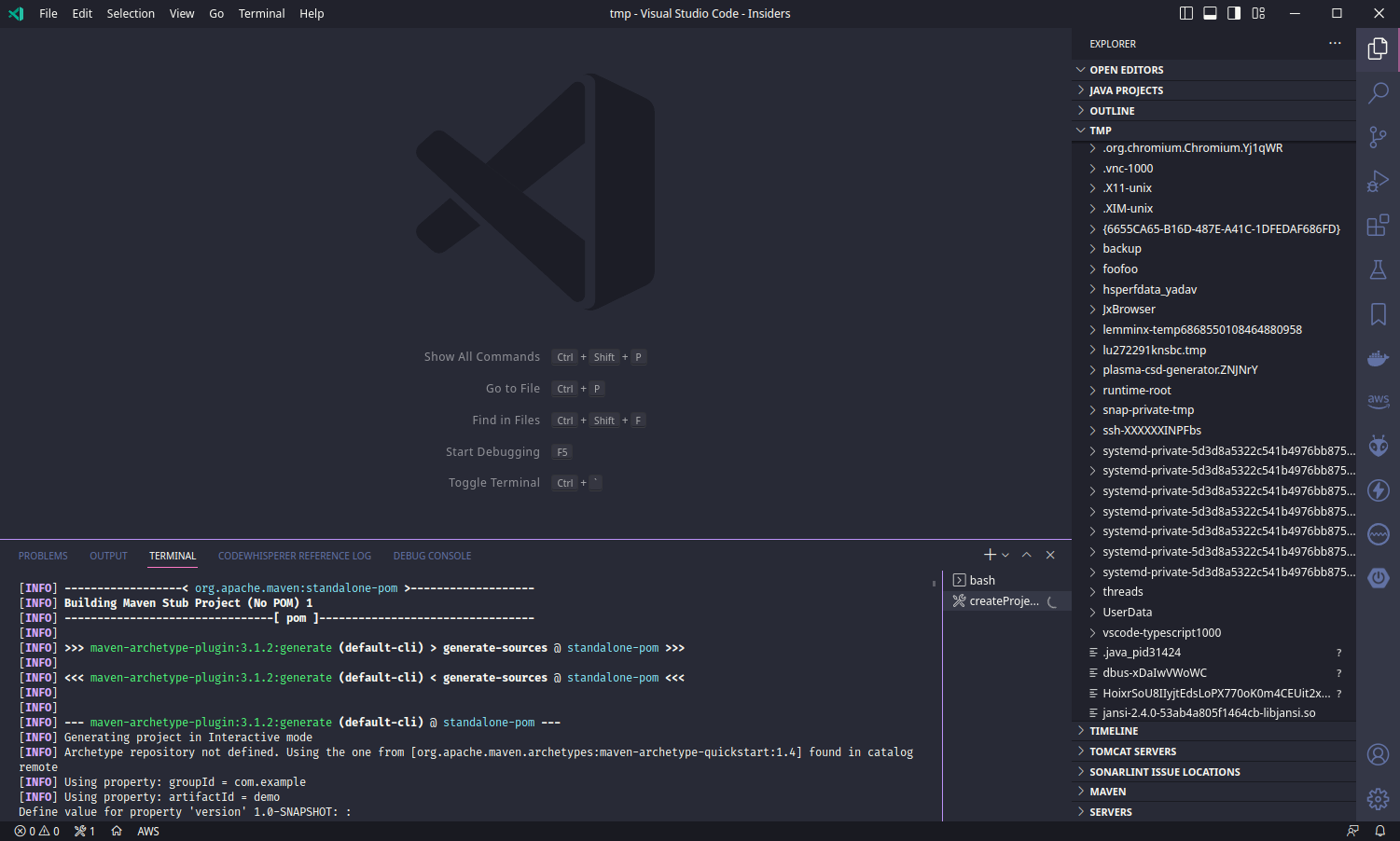
Task: Click the errors and warnings status item
Action: [x=37, y=831]
